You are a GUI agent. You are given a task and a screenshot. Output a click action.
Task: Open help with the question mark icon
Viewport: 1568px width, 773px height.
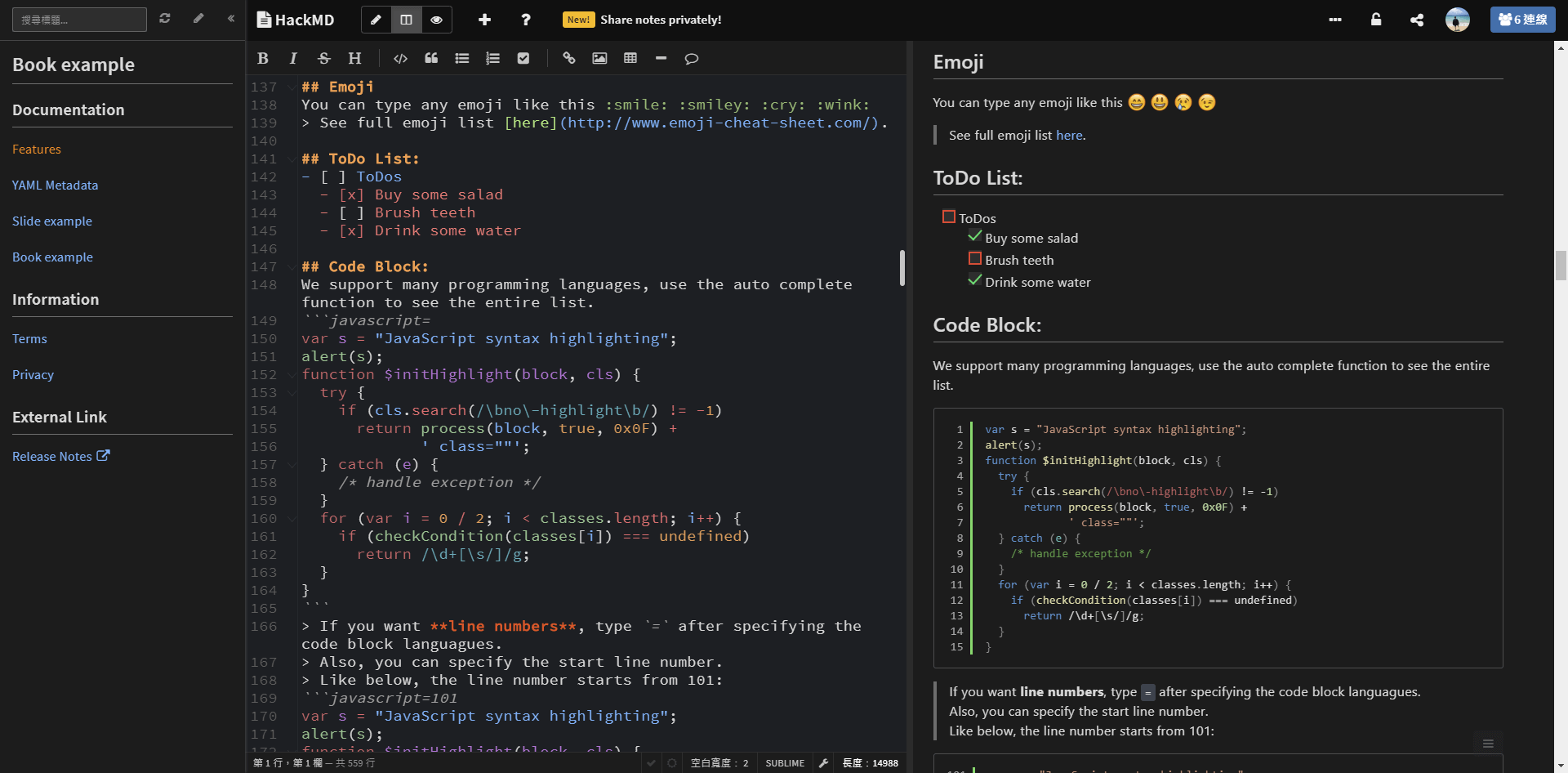pos(526,20)
